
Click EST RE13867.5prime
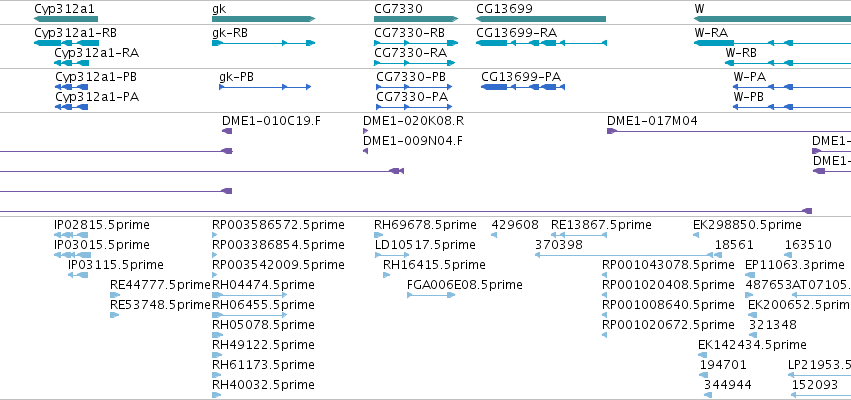pos(579,234)
